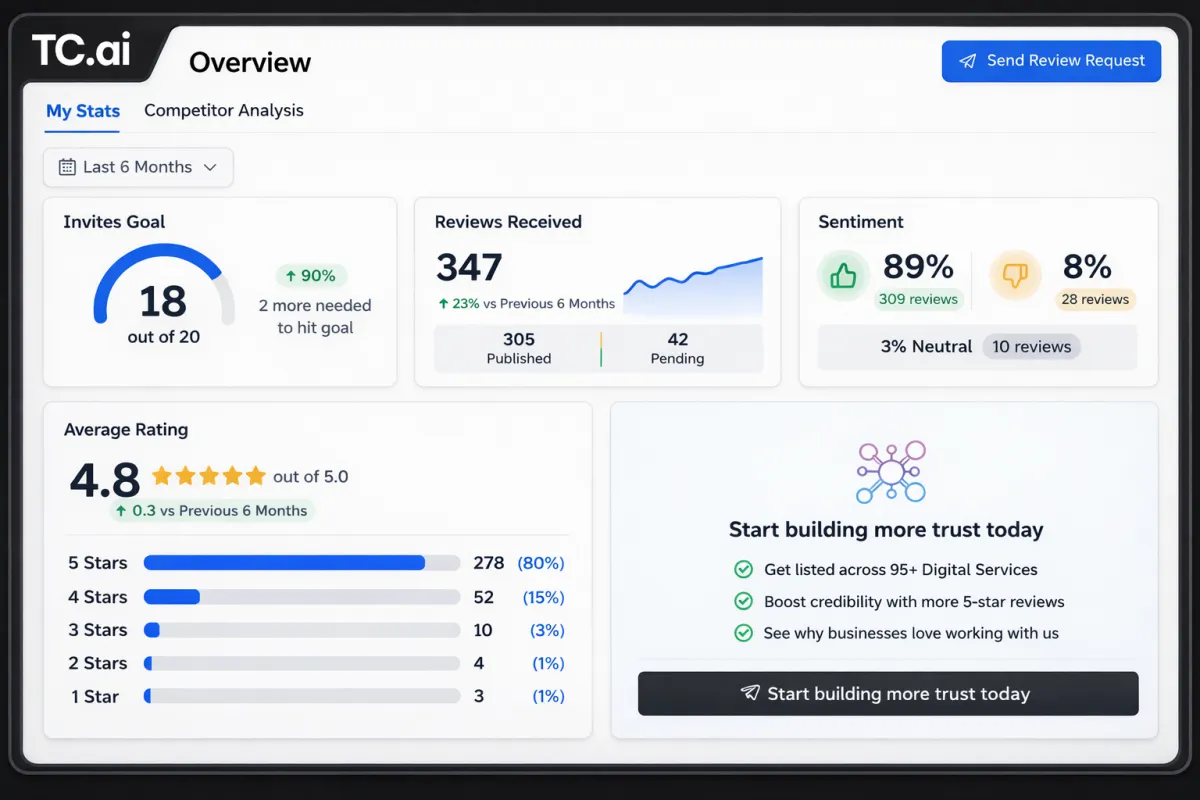
Task: Click the network graph illustration icon
Action: coord(889,470)
